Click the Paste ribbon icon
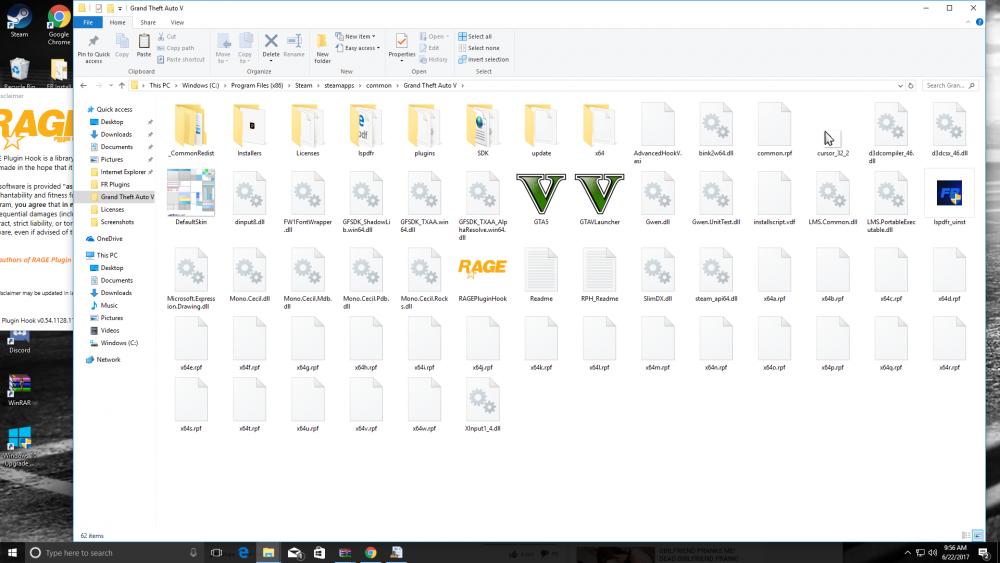Screen dimensions: 1000x563 coord(144,46)
